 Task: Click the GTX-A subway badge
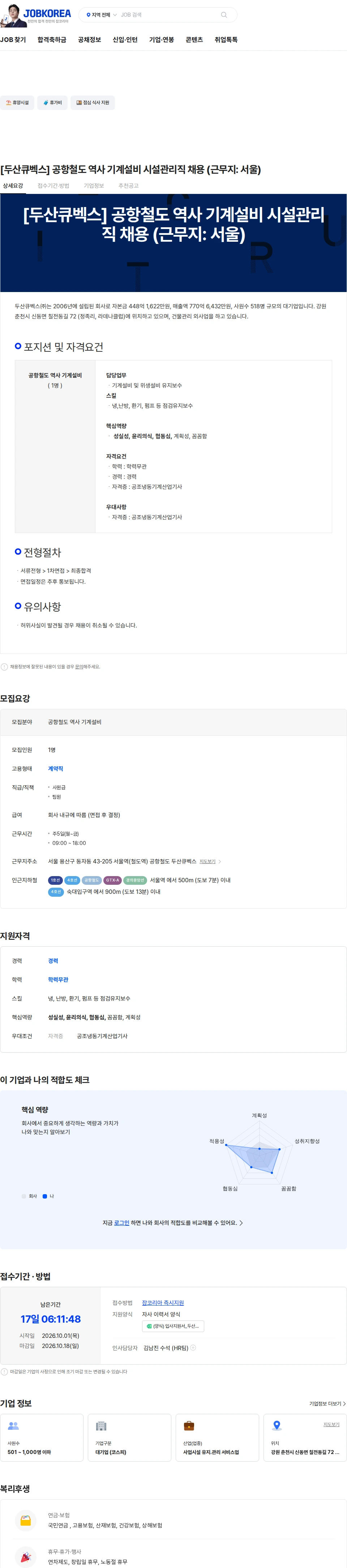(112, 880)
